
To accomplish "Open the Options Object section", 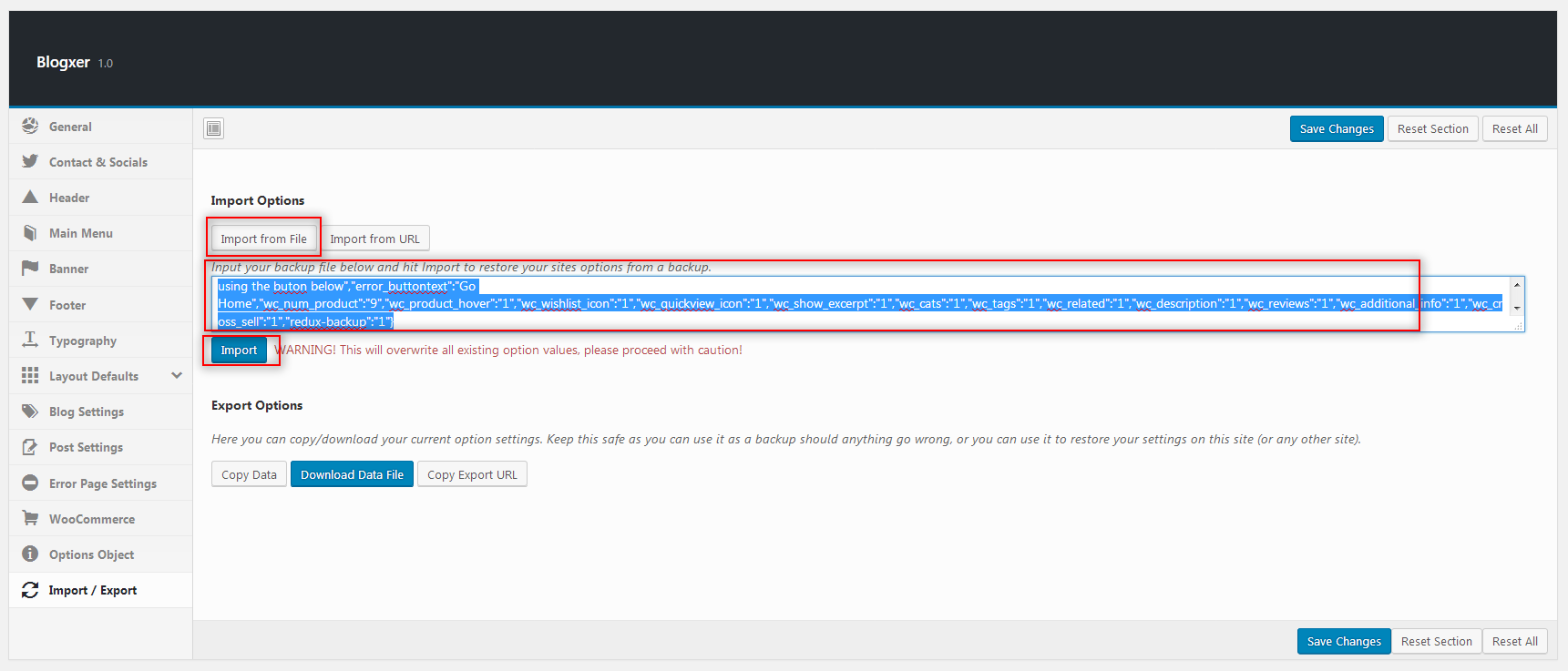I will [100, 554].
